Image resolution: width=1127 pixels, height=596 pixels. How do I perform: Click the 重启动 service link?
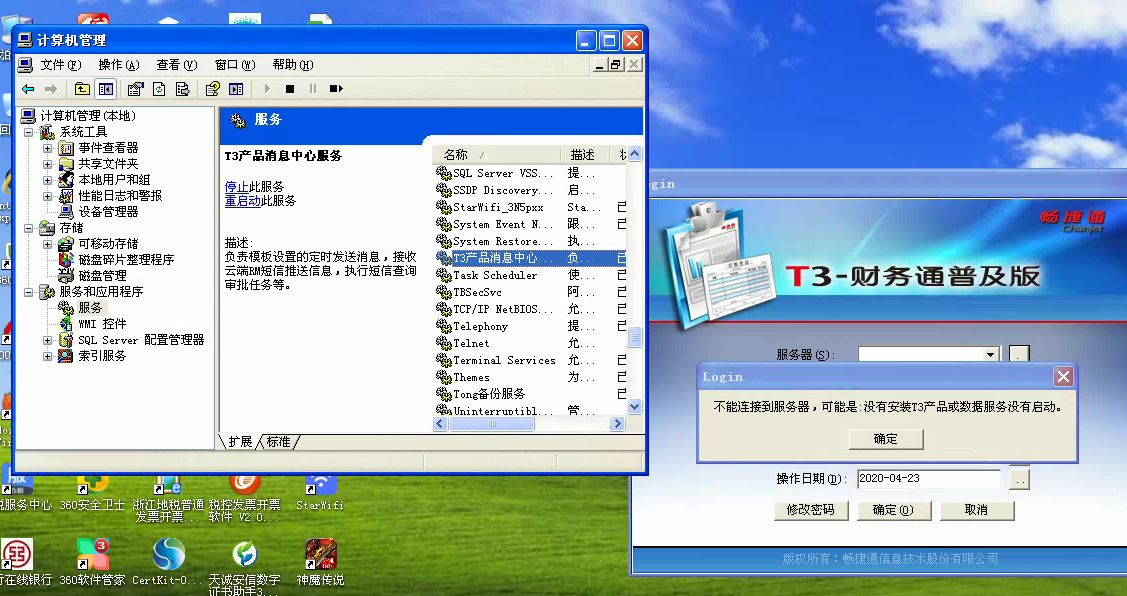(243, 201)
